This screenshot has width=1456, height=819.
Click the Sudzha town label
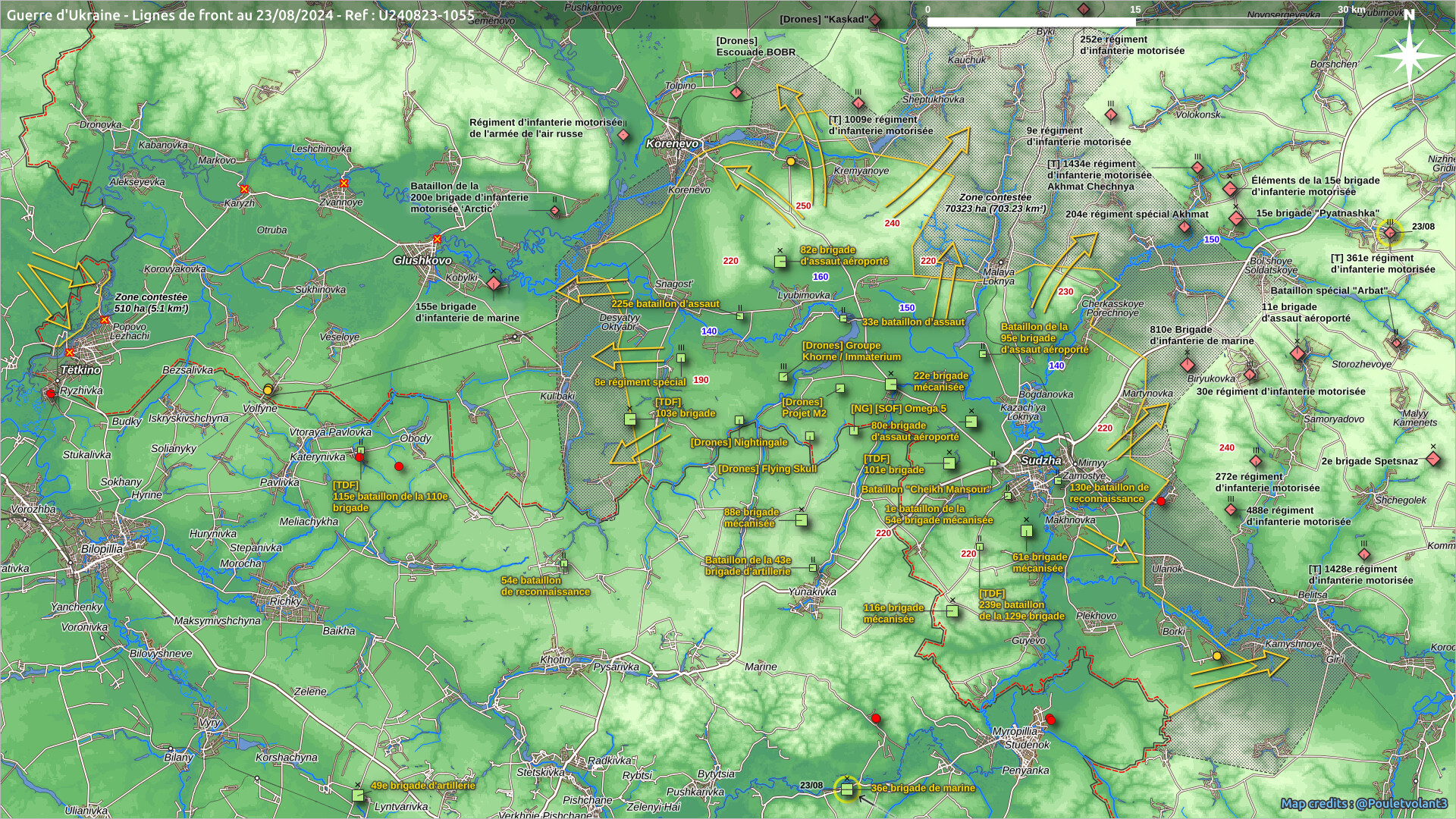(1040, 460)
